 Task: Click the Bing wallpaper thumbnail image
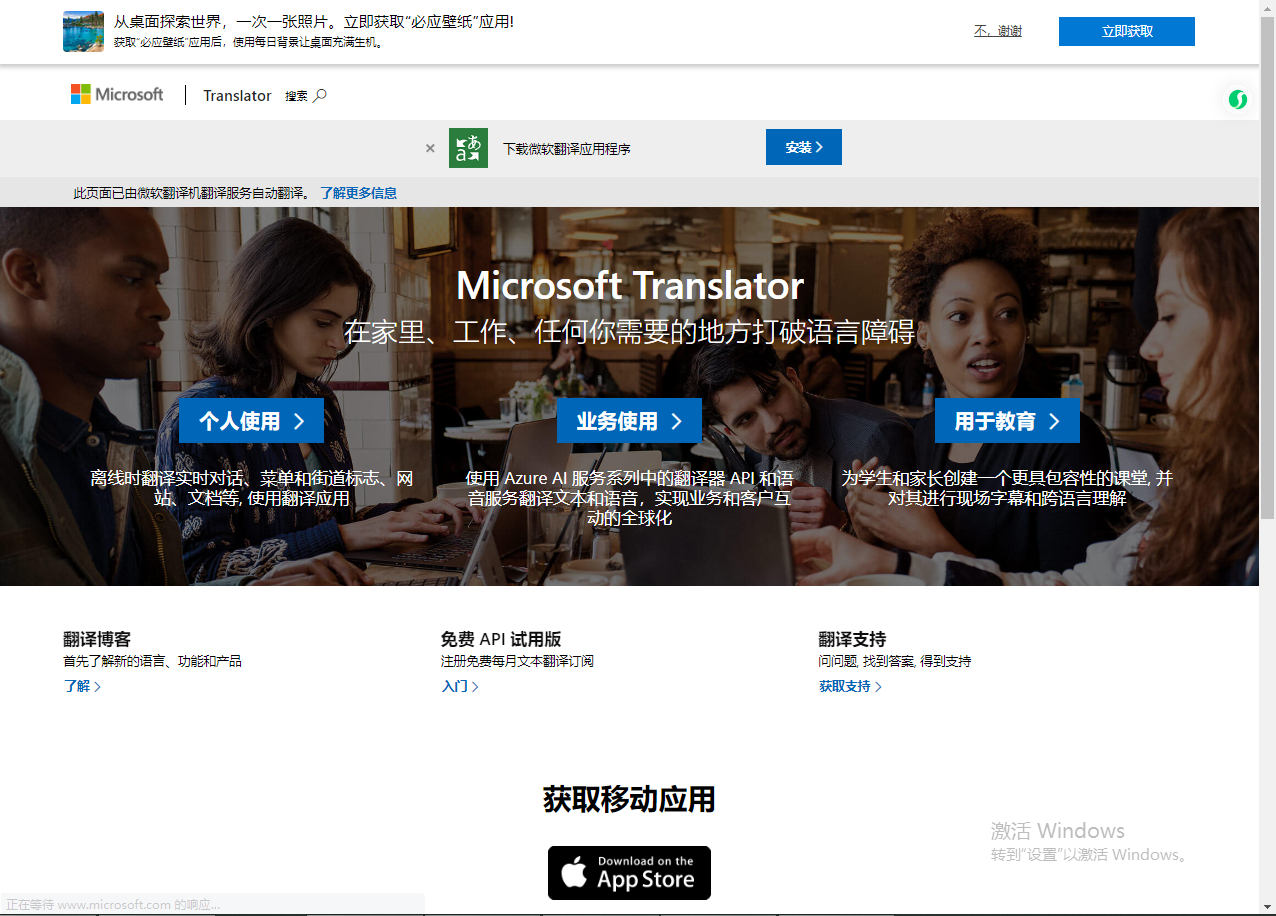83,31
